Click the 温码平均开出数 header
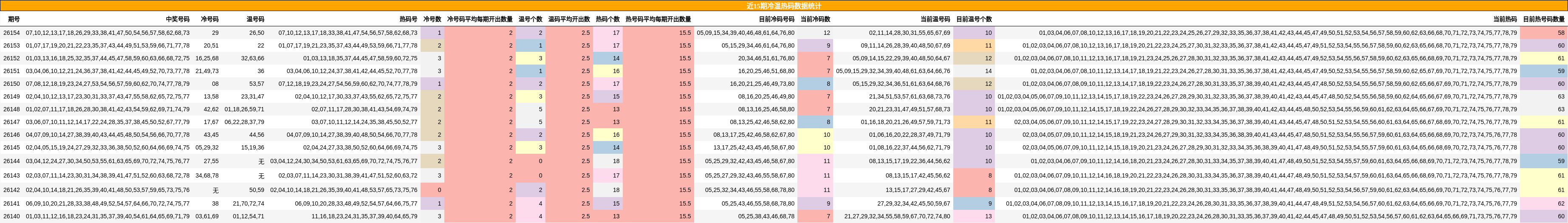The image size is (1568, 223). [x=569, y=20]
